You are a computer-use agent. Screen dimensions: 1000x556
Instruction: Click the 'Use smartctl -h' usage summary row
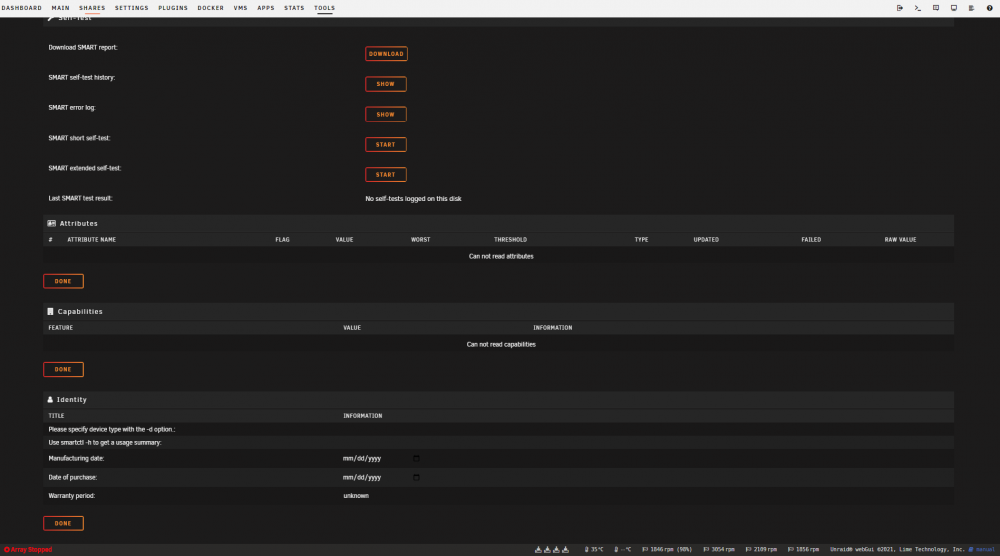pyautogui.click(x=498, y=443)
